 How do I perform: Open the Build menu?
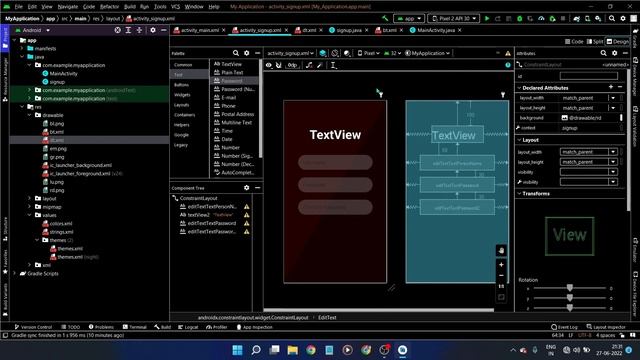130,7
